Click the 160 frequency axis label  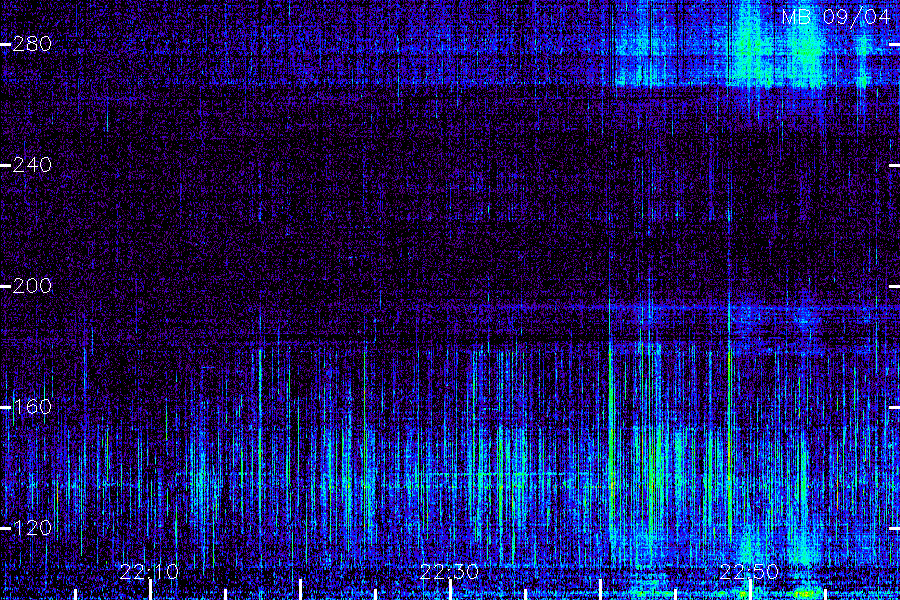32,407
